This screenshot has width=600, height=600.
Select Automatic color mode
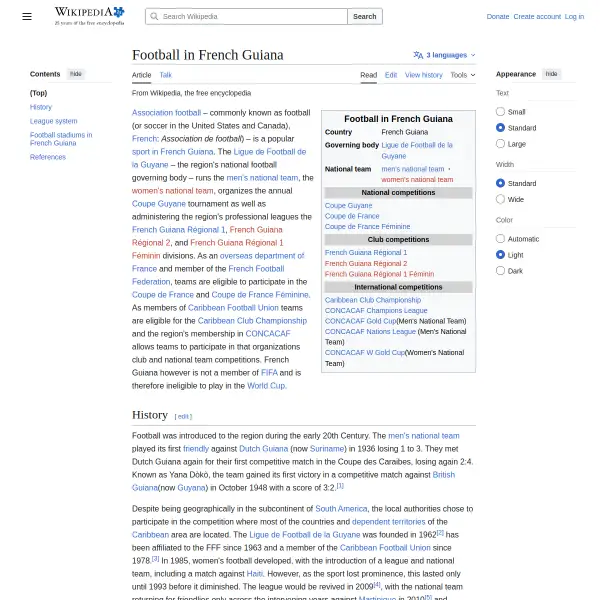[500, 239]
